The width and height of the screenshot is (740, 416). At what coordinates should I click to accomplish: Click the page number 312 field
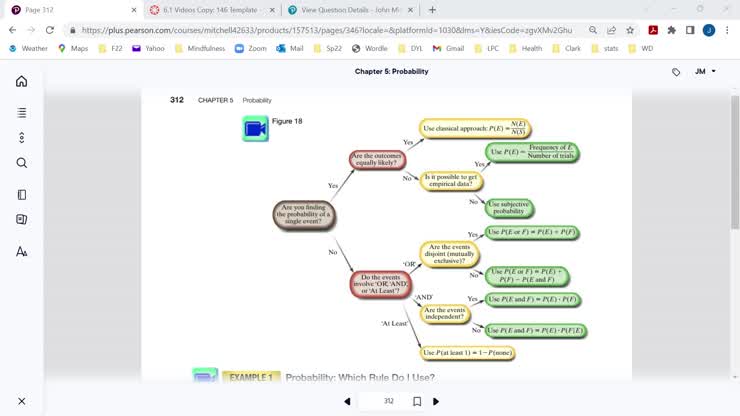tap(389, 401)
